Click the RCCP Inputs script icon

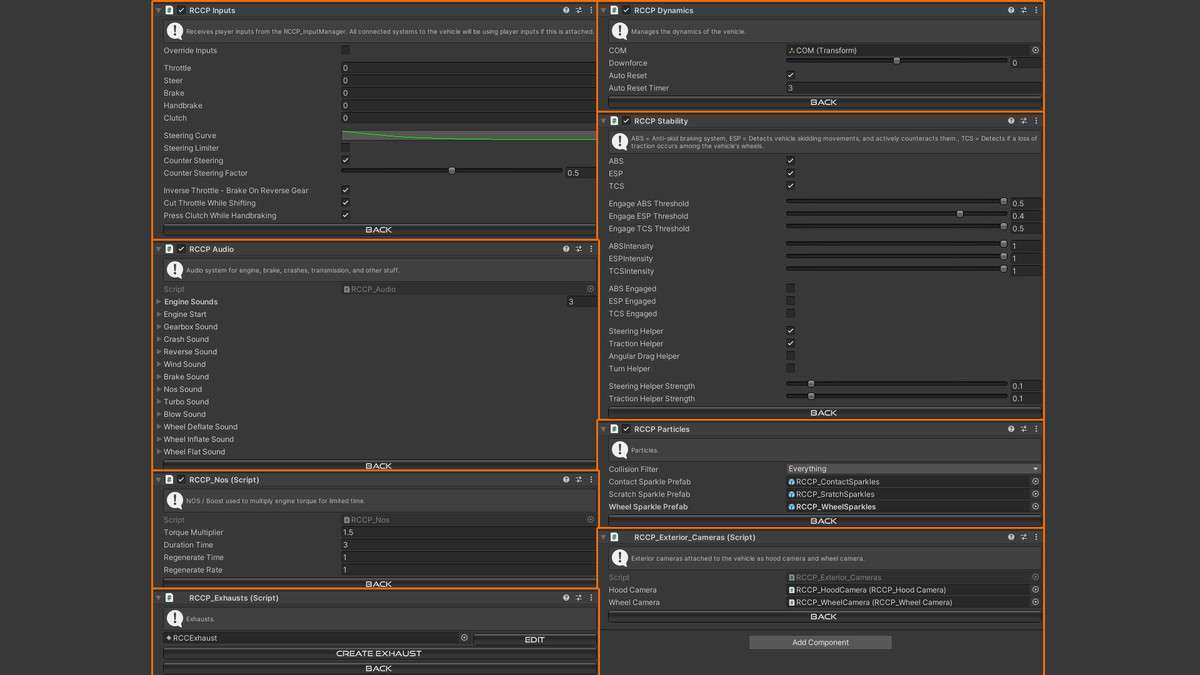point(169,10)
